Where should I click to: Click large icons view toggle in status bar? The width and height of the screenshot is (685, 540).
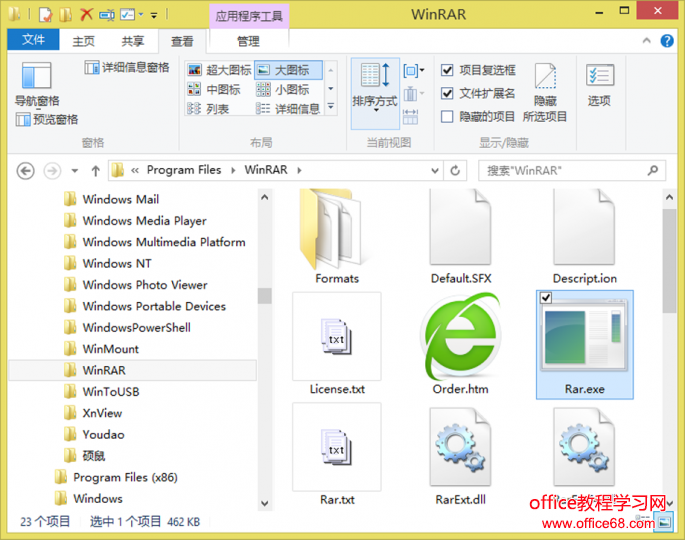[664, 522]
